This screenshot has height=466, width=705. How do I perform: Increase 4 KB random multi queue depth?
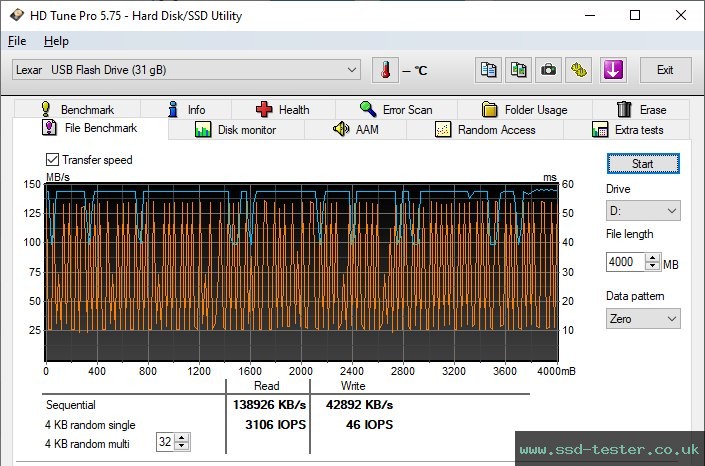[182, 438]
